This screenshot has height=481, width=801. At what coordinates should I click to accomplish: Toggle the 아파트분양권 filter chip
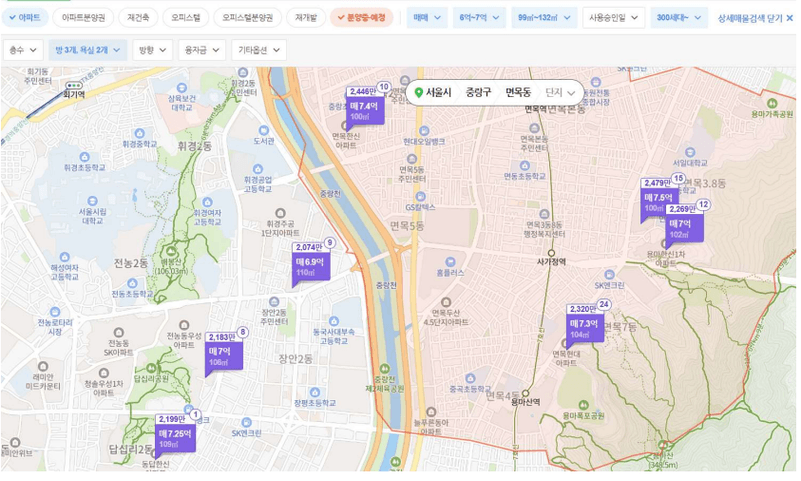(83, 17)
